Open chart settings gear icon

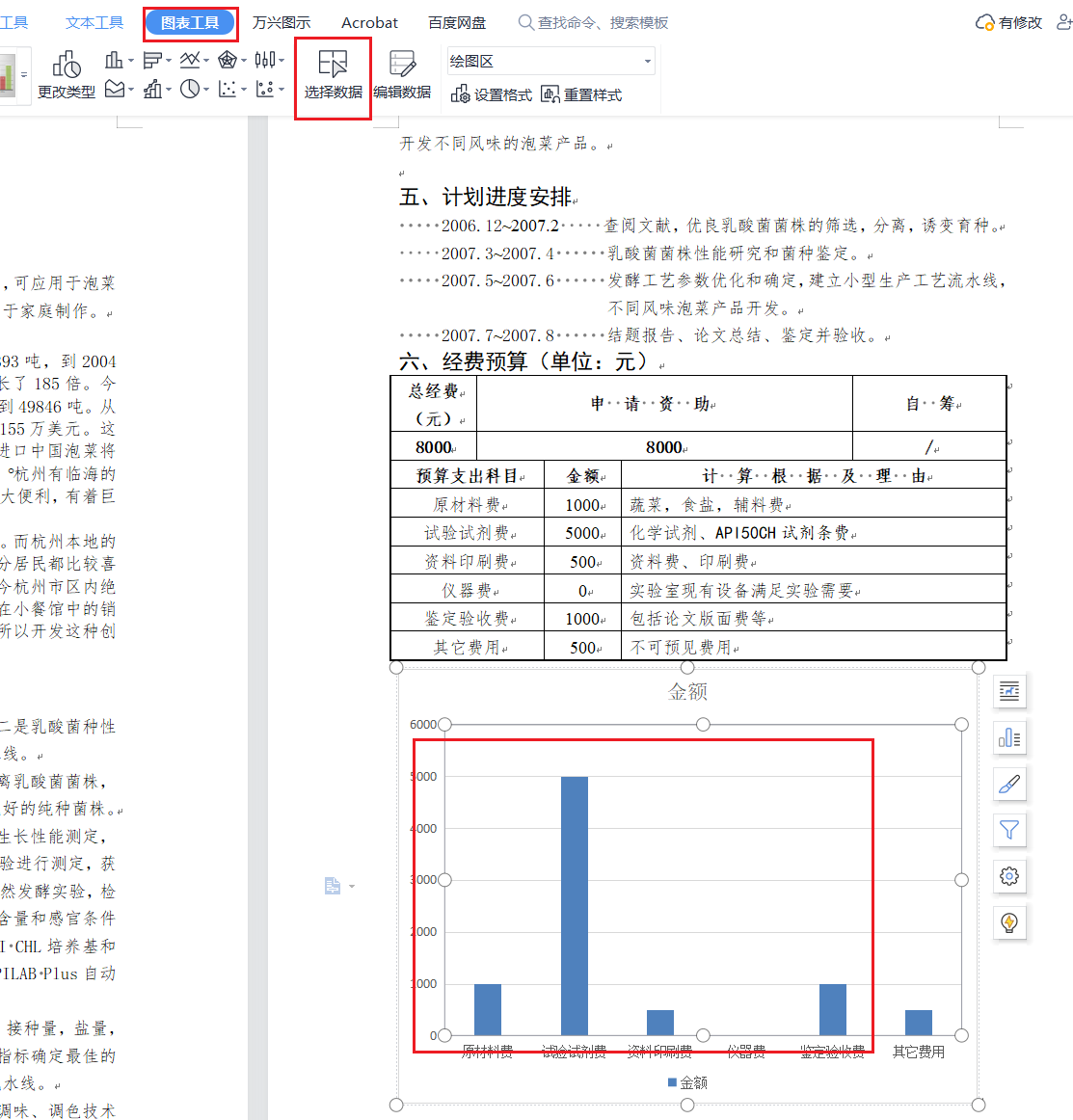point(1009,876)
